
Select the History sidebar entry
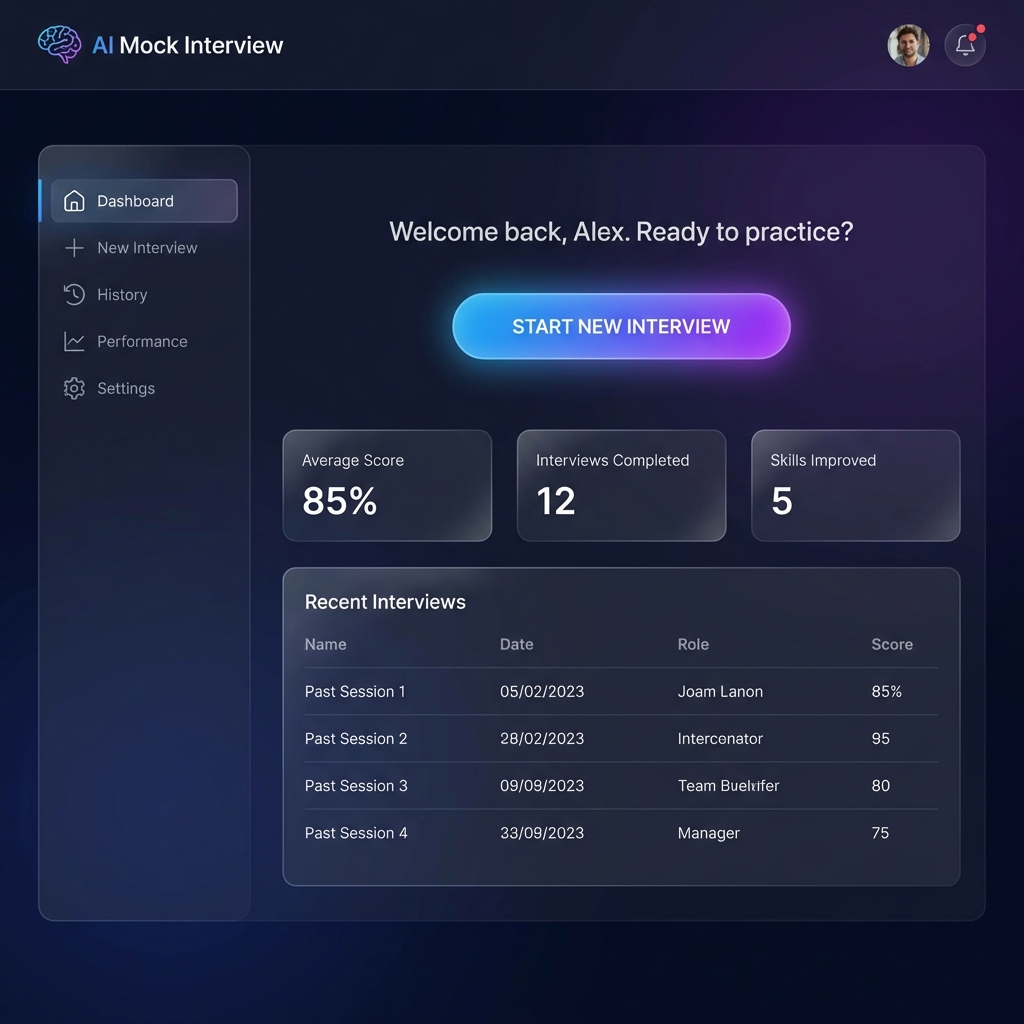pyautogui.click(x=121, y=294)
